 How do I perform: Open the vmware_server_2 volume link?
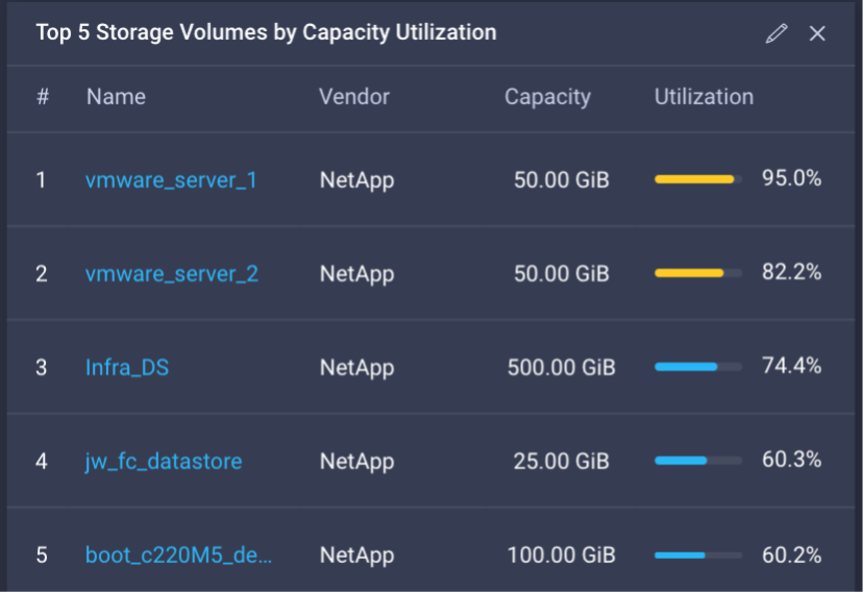point(171,274)
